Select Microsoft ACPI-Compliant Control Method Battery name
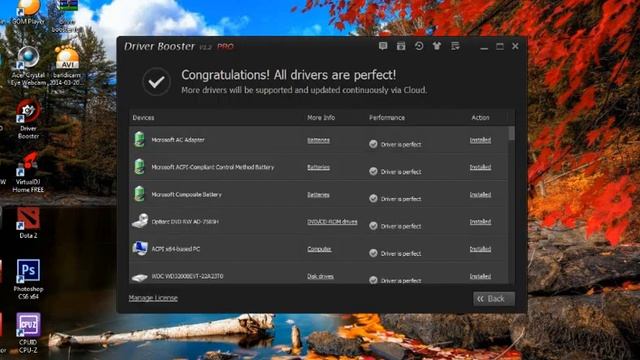Image resolution: width=640 pixels, height=360 pixels. (213, 167)
